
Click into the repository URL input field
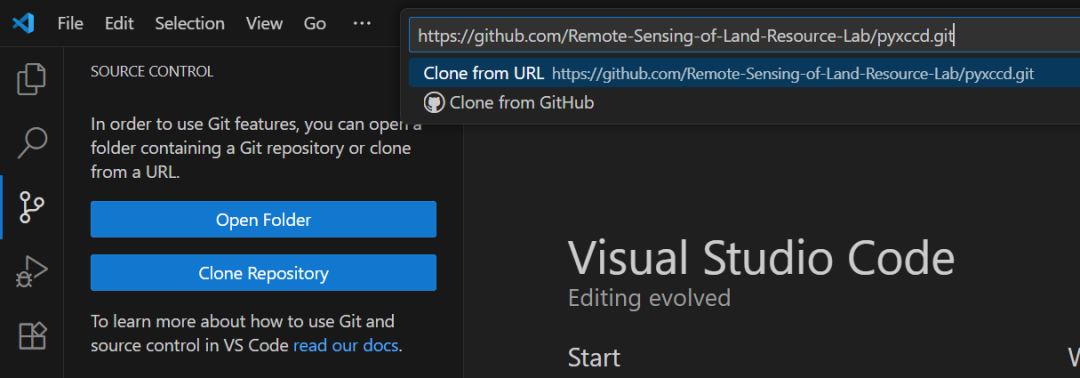[x=744, y=36]
